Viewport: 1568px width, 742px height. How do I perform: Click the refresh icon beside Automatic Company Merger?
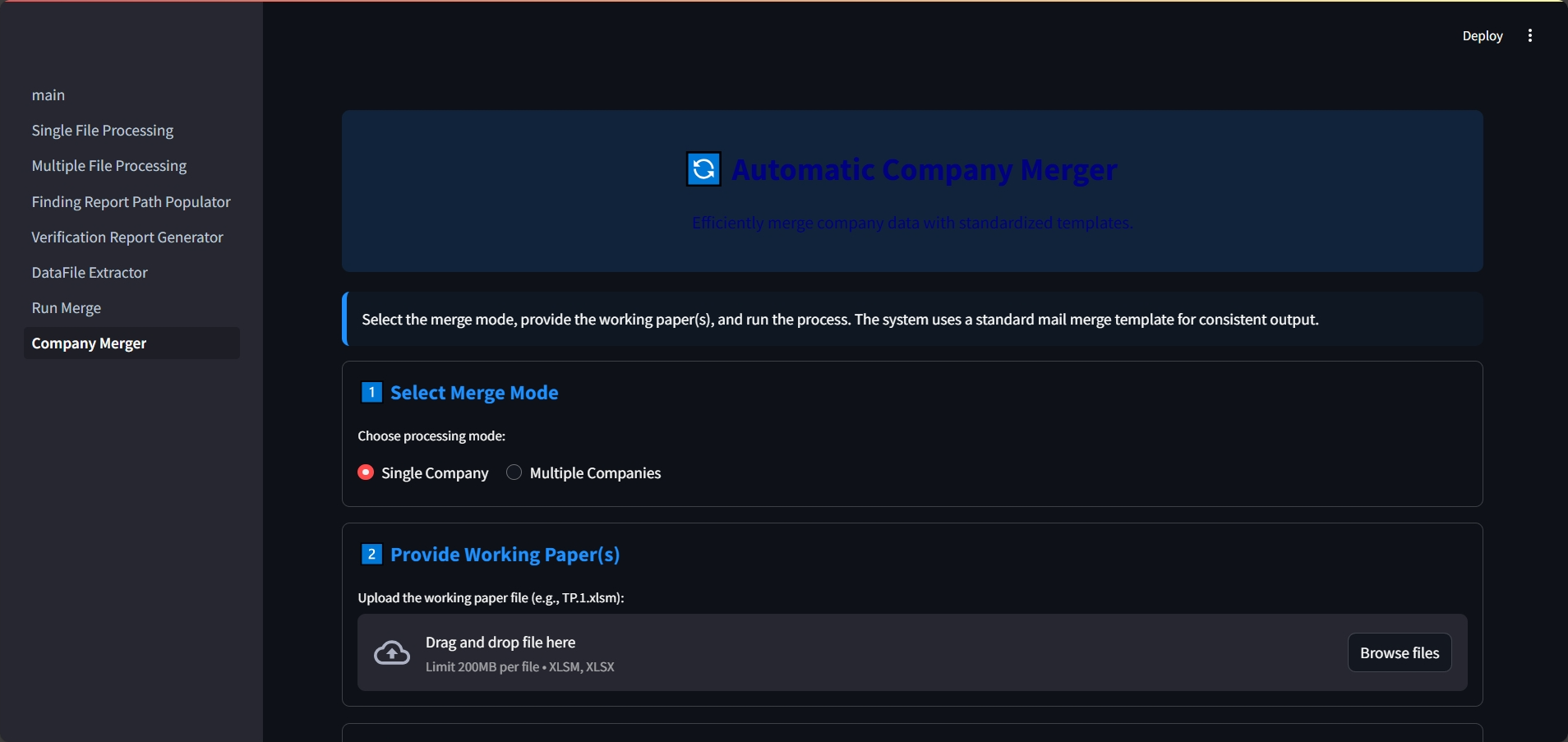point(703,169)
